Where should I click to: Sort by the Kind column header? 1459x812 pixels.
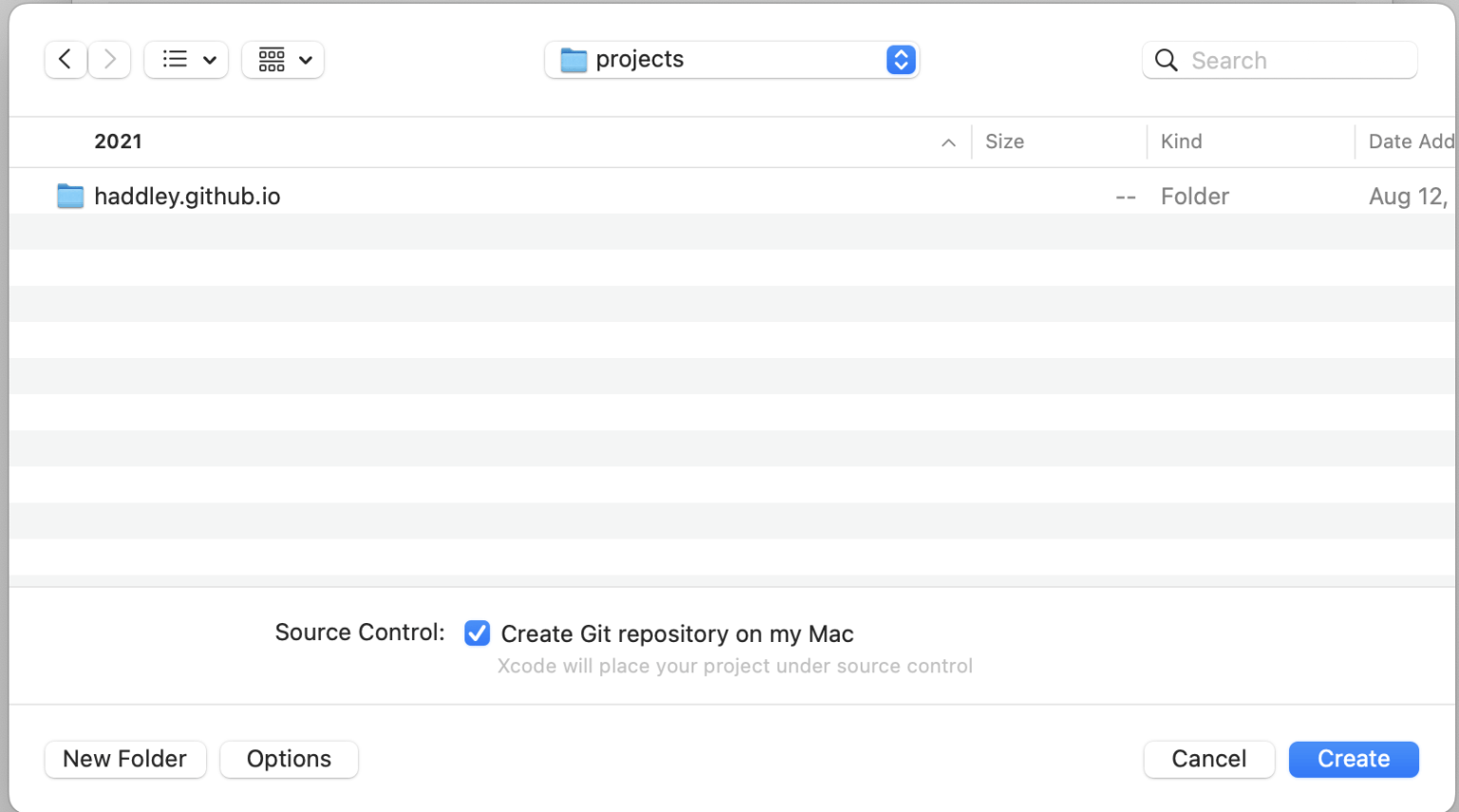[1181, 142]
